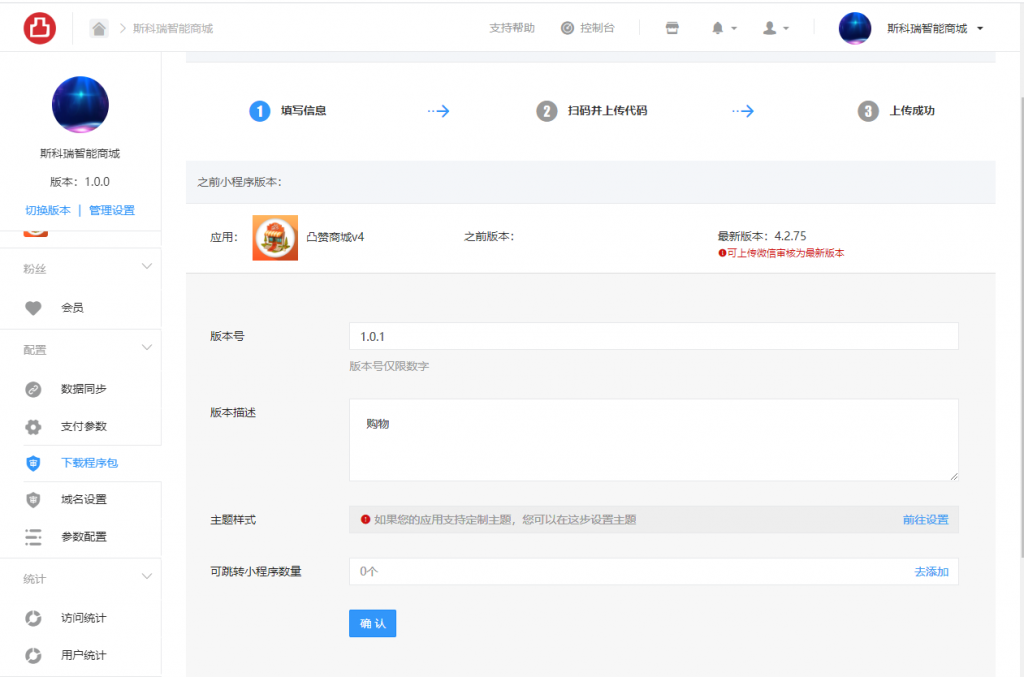Click the 版本描述 text area
The width and height of the screenshot is (1024, 677).
[x=654, y=440]
